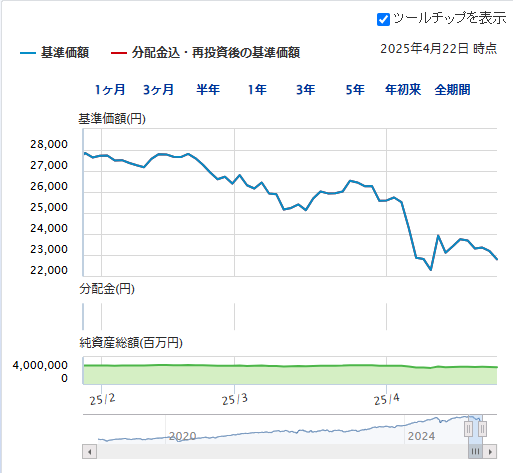
Task: Click the scrollbar thumb grip
Action: (x=475, y=452)
